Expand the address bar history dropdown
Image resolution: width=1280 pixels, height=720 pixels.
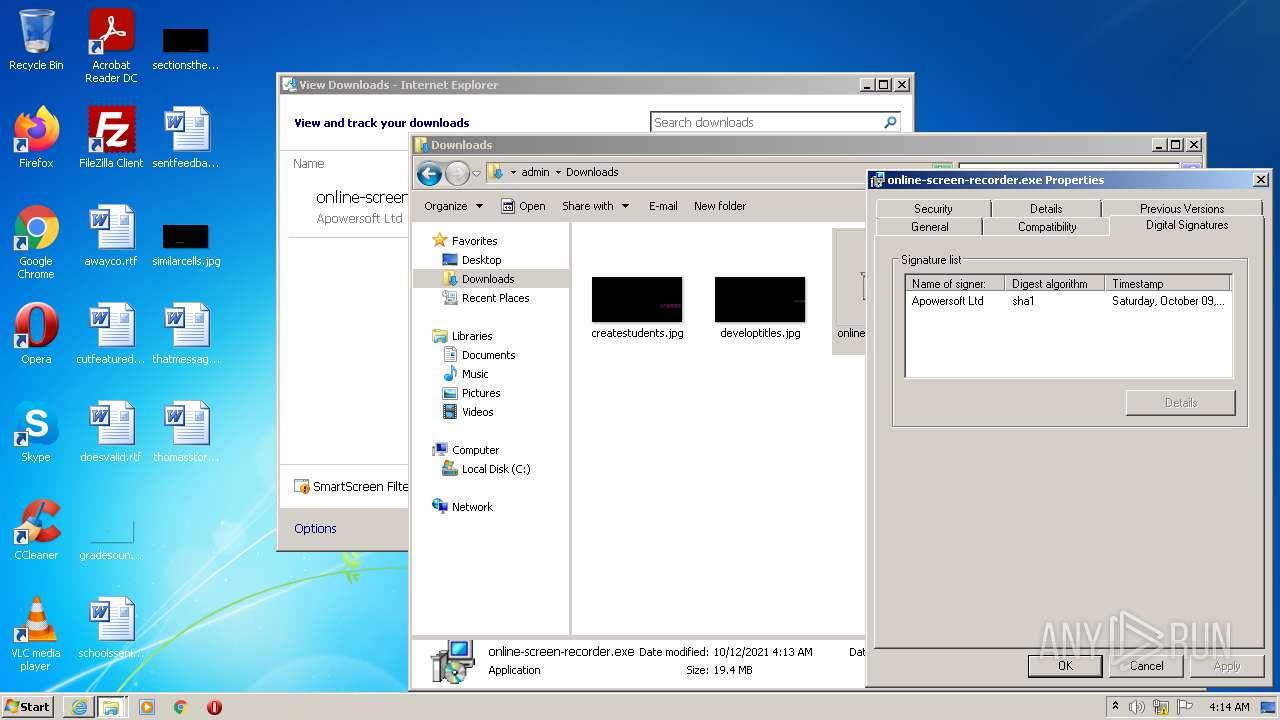[477, 173]
